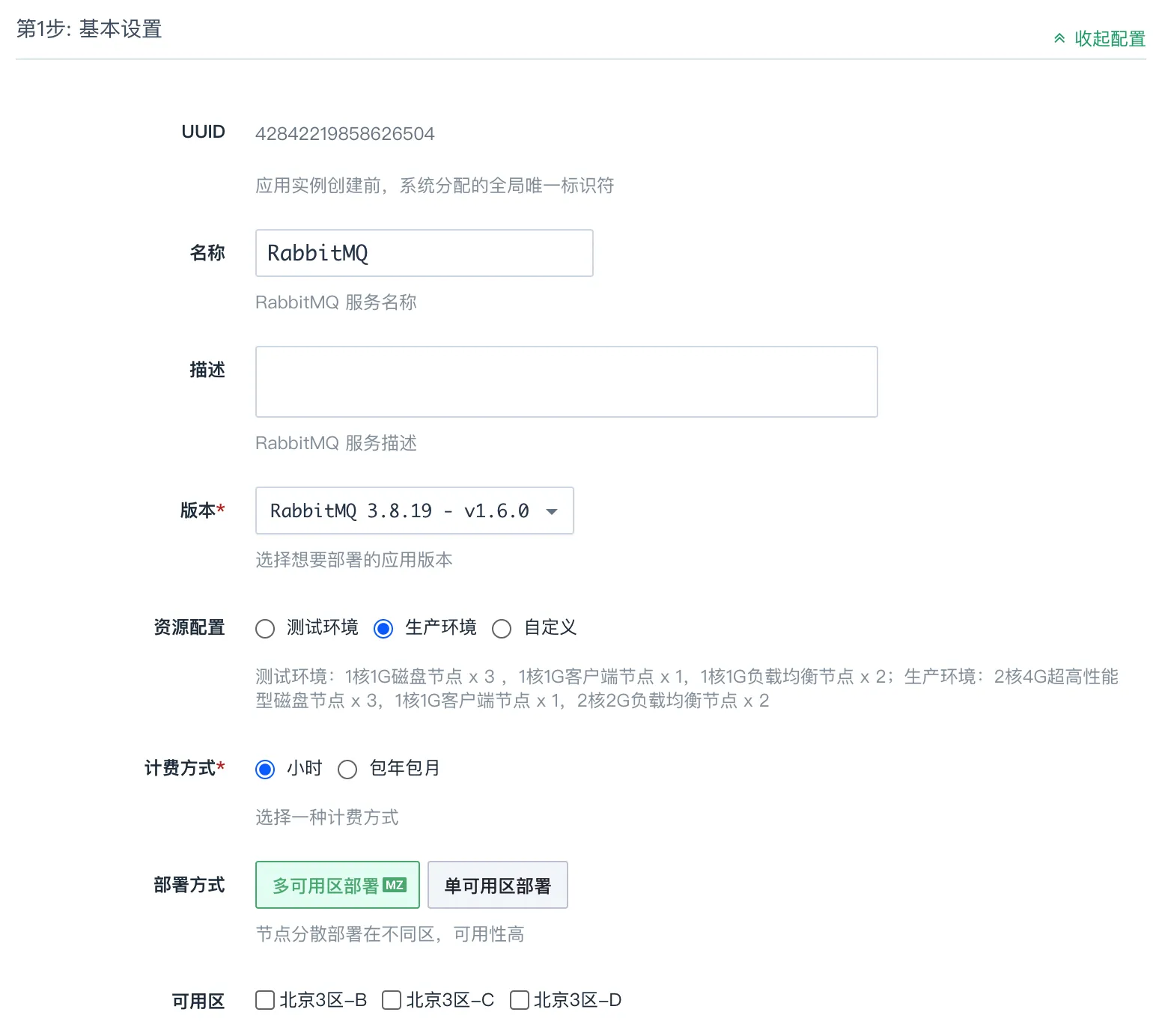
Task: Click hint text 节点分散部署在不同区，可用性高
Action: [390, 934]
